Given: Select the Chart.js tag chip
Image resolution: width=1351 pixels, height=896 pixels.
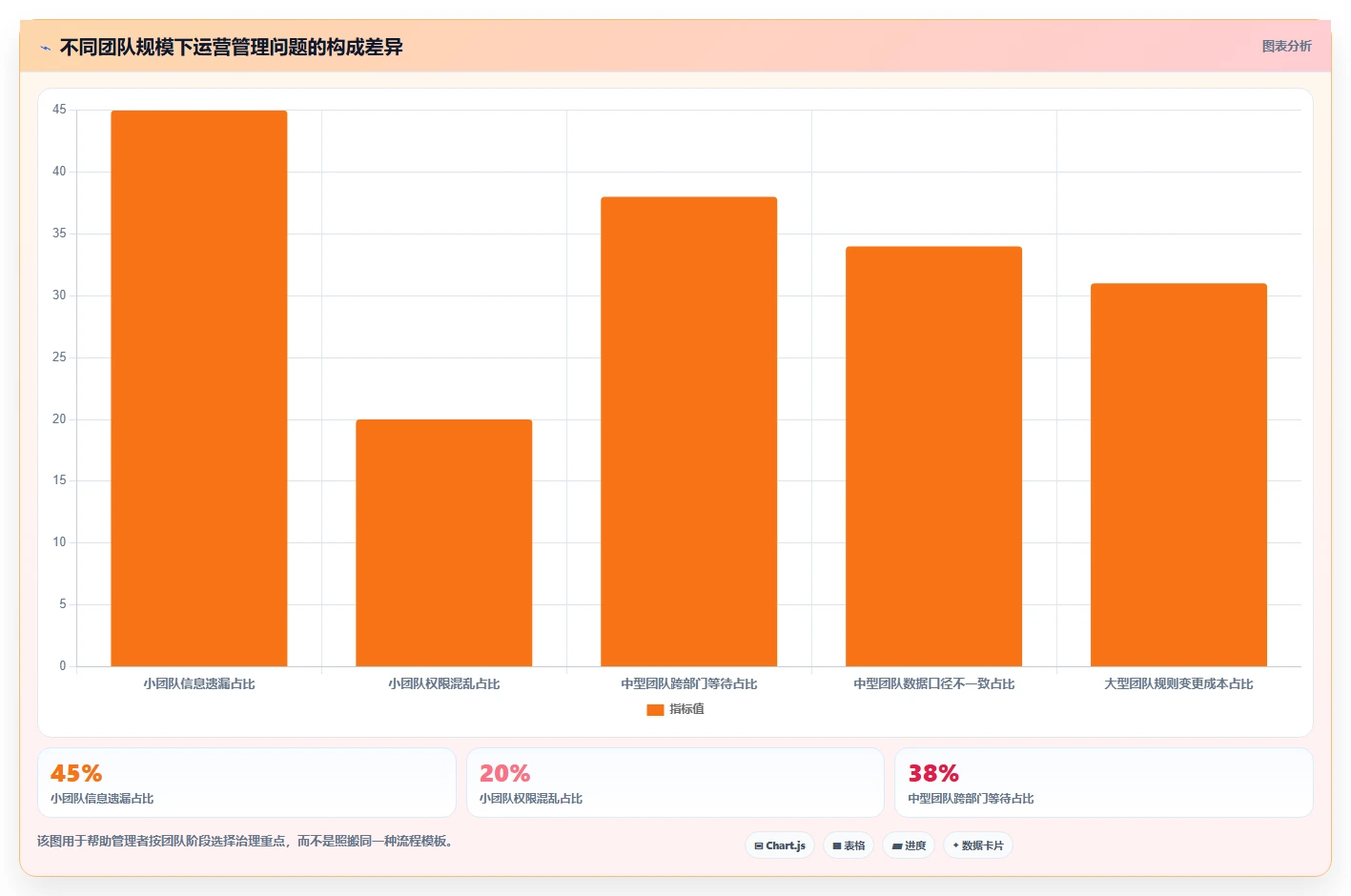Looking at the screenshot, I should point(780,845).
